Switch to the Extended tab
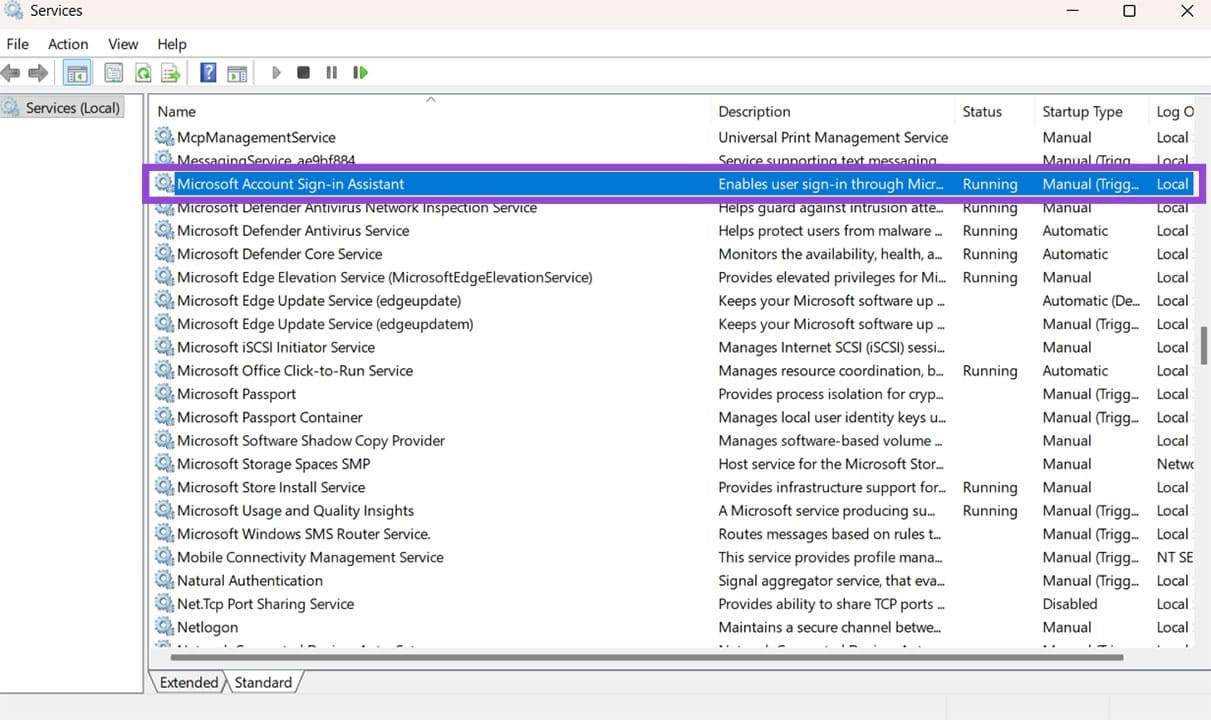The image size is (1211, 720). point(188,682)
